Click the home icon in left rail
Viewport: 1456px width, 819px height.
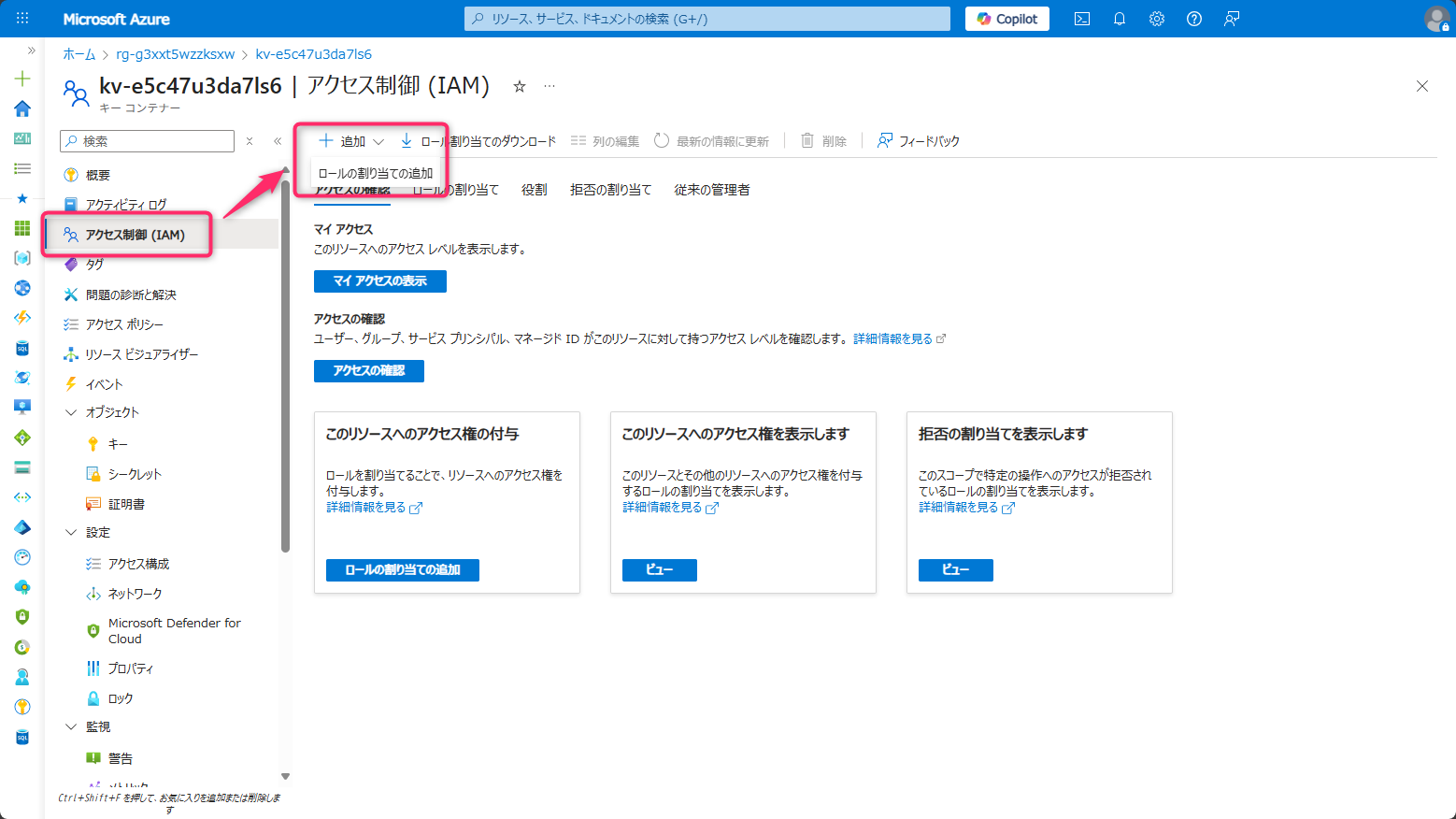[22, 108]
